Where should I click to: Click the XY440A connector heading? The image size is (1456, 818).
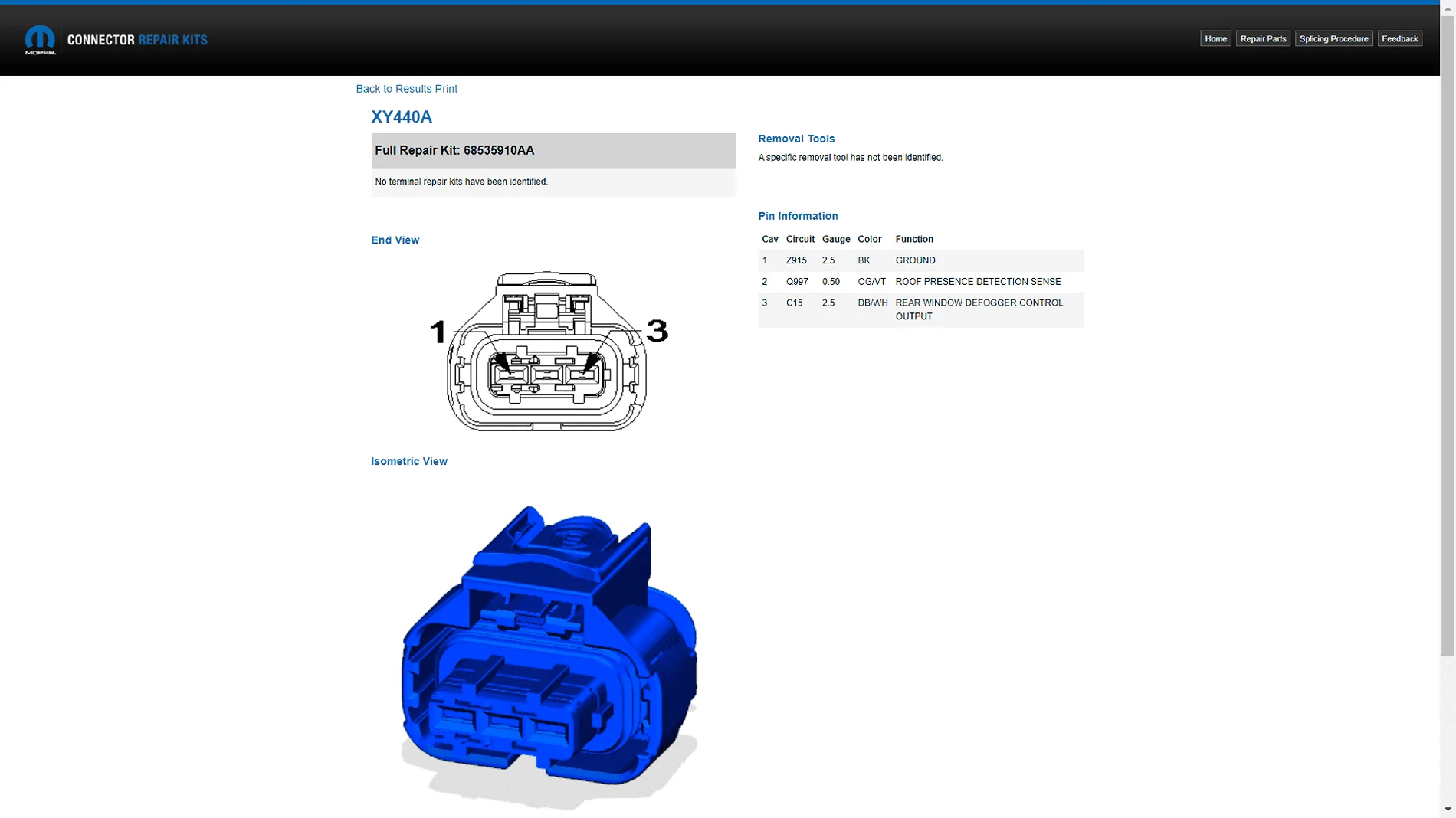pos(402,117)
